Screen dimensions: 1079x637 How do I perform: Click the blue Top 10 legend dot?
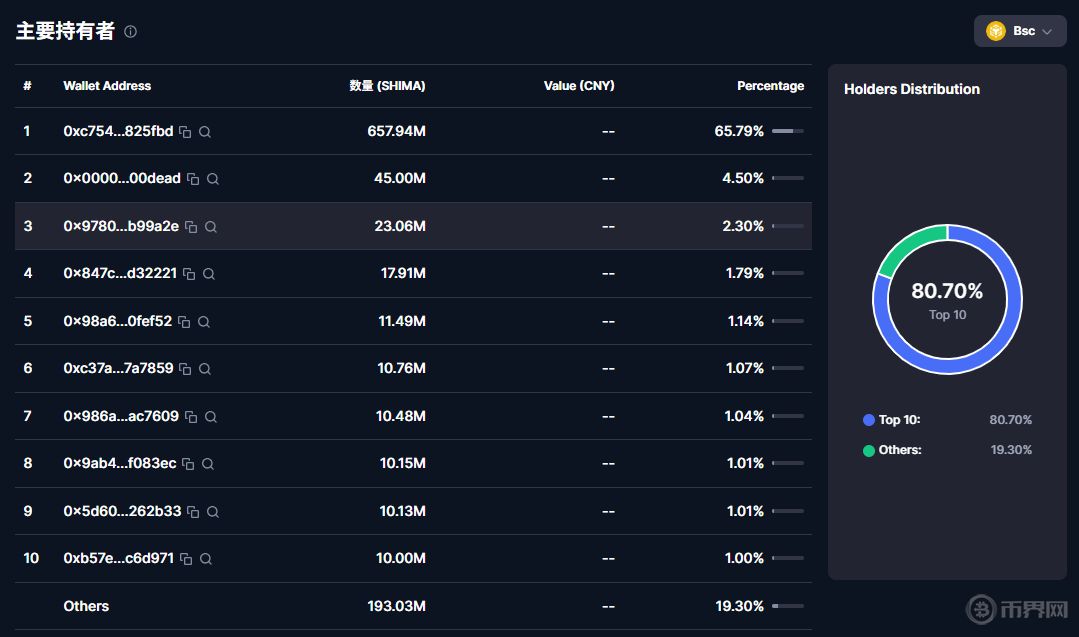869,420
